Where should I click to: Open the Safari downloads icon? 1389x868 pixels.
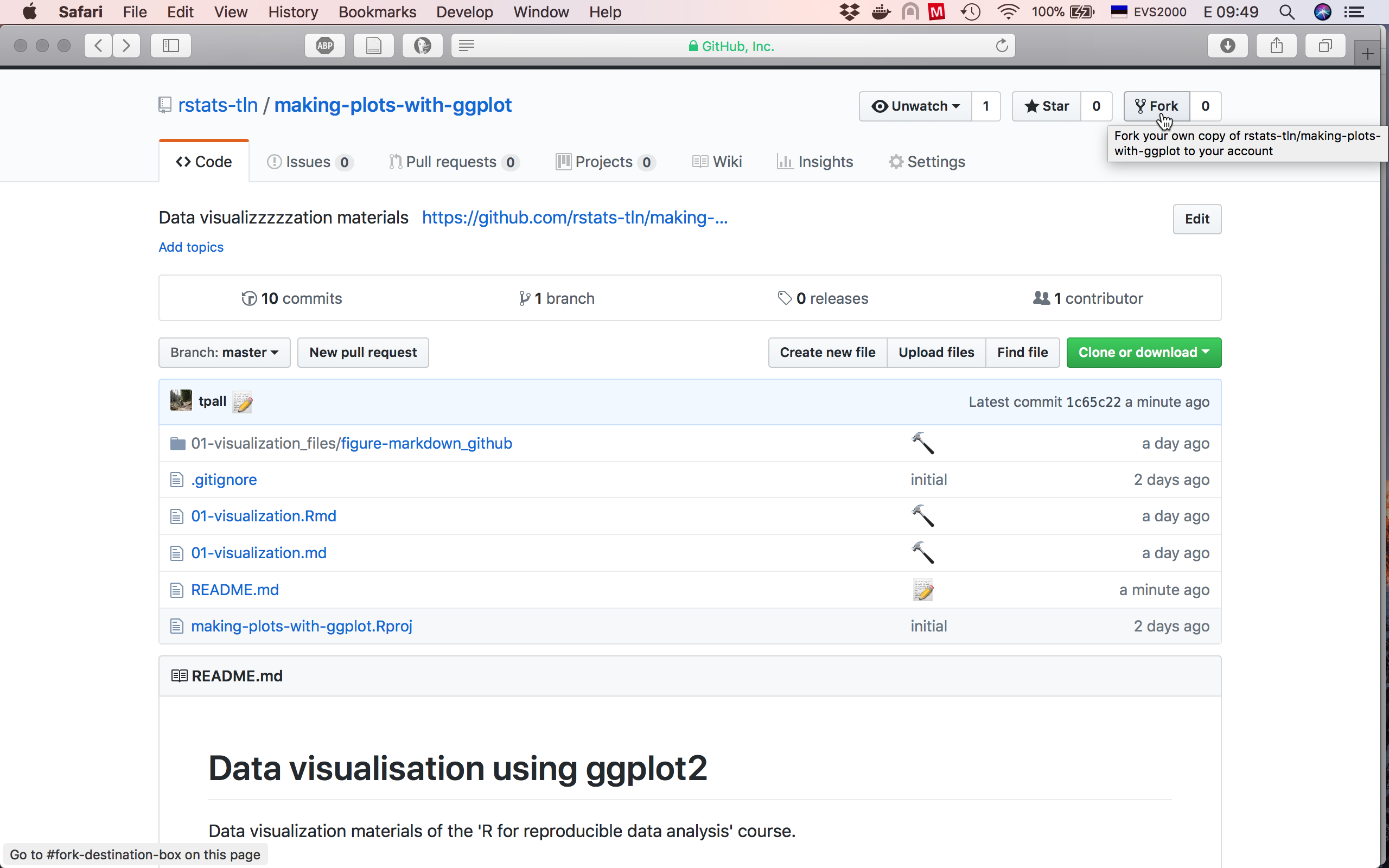pos(1227,46)
